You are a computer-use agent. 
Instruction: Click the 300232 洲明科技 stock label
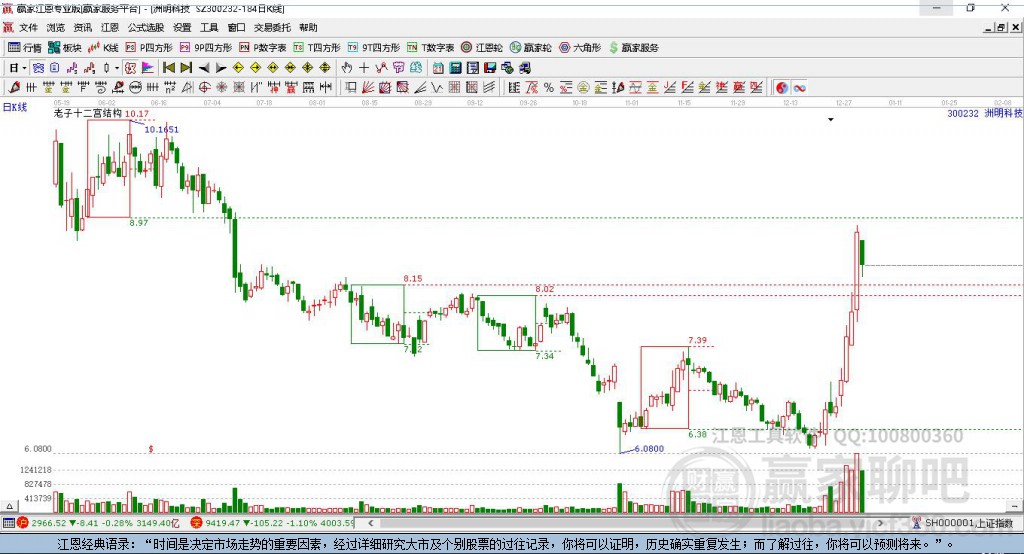(x=985, y=113)
